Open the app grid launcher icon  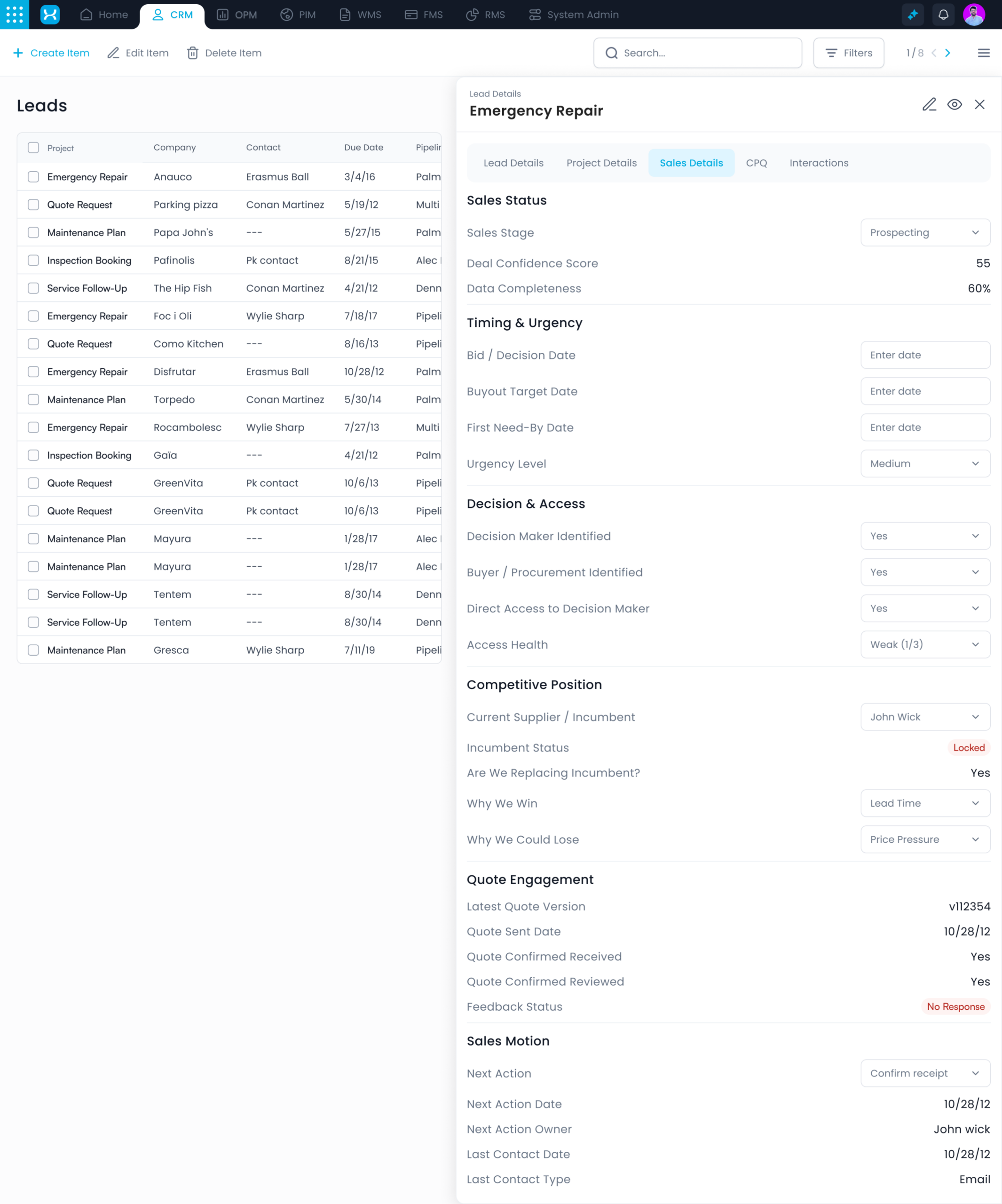point(14,14)
